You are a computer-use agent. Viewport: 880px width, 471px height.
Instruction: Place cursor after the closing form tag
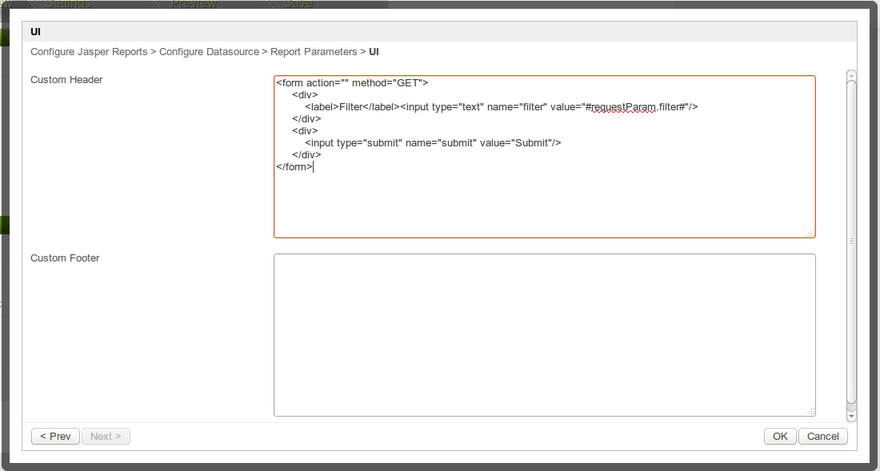(x=314, y=167)
